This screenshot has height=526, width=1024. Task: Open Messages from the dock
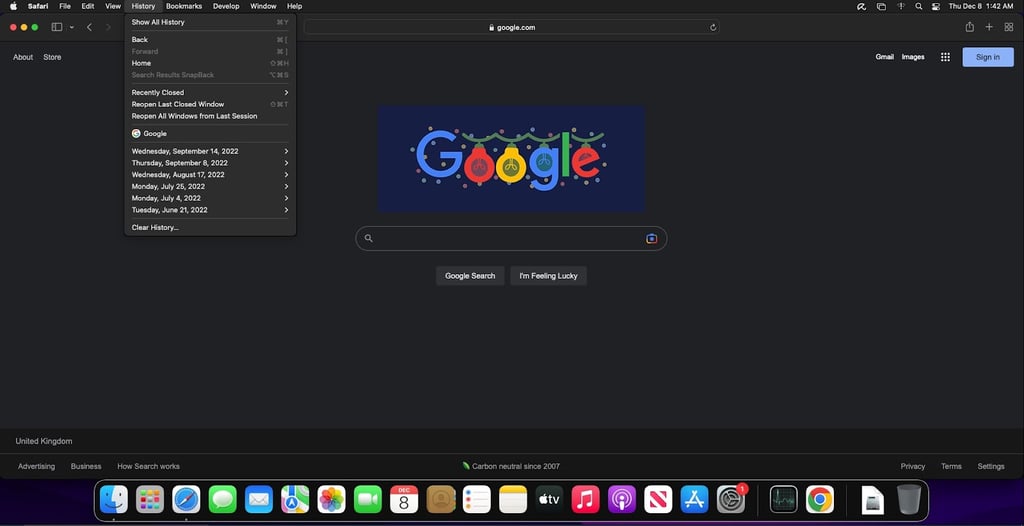223,500
